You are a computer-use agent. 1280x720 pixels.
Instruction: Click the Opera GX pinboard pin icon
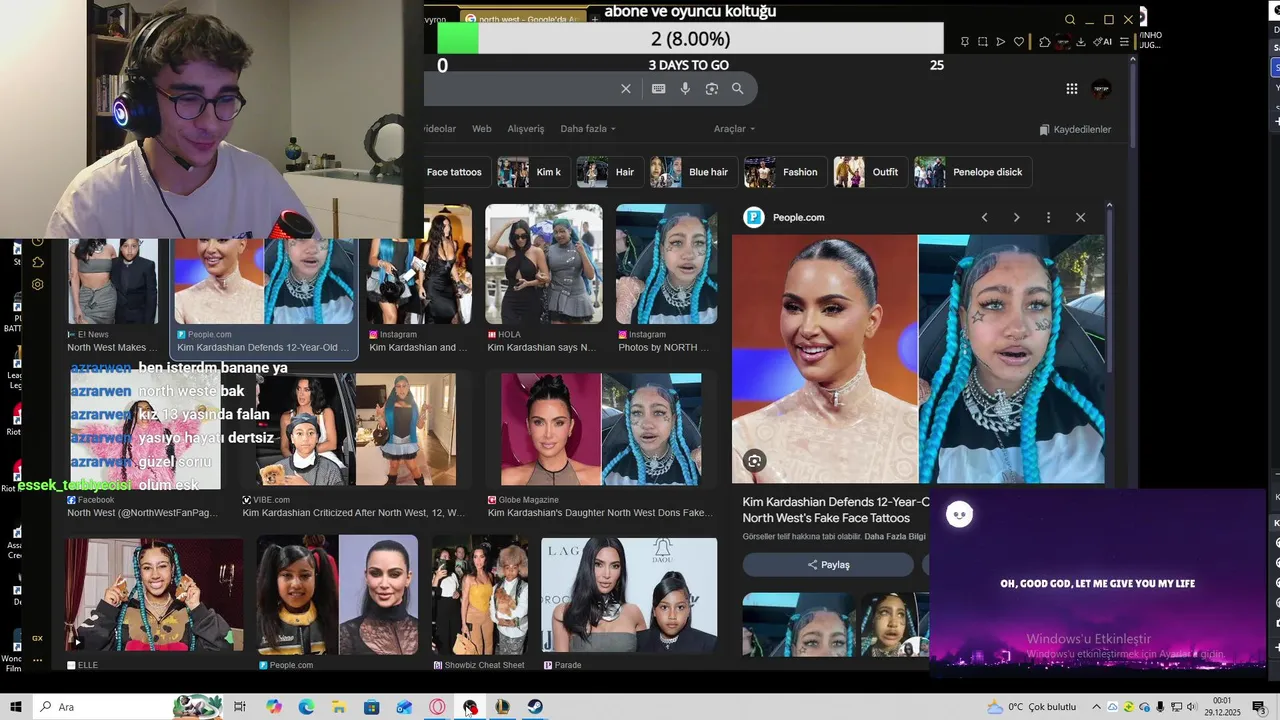pyautogui.click(x=964, y=42)
